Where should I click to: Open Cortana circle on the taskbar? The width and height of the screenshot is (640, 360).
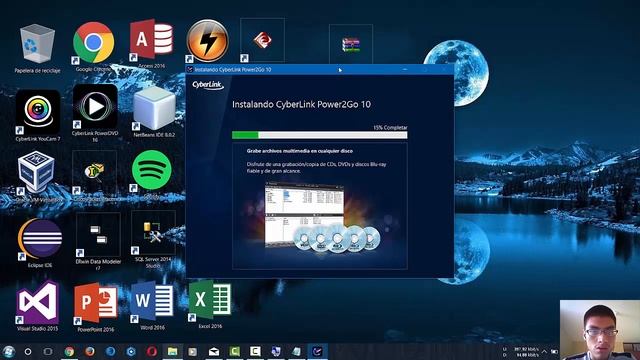[x=28, y=351]
